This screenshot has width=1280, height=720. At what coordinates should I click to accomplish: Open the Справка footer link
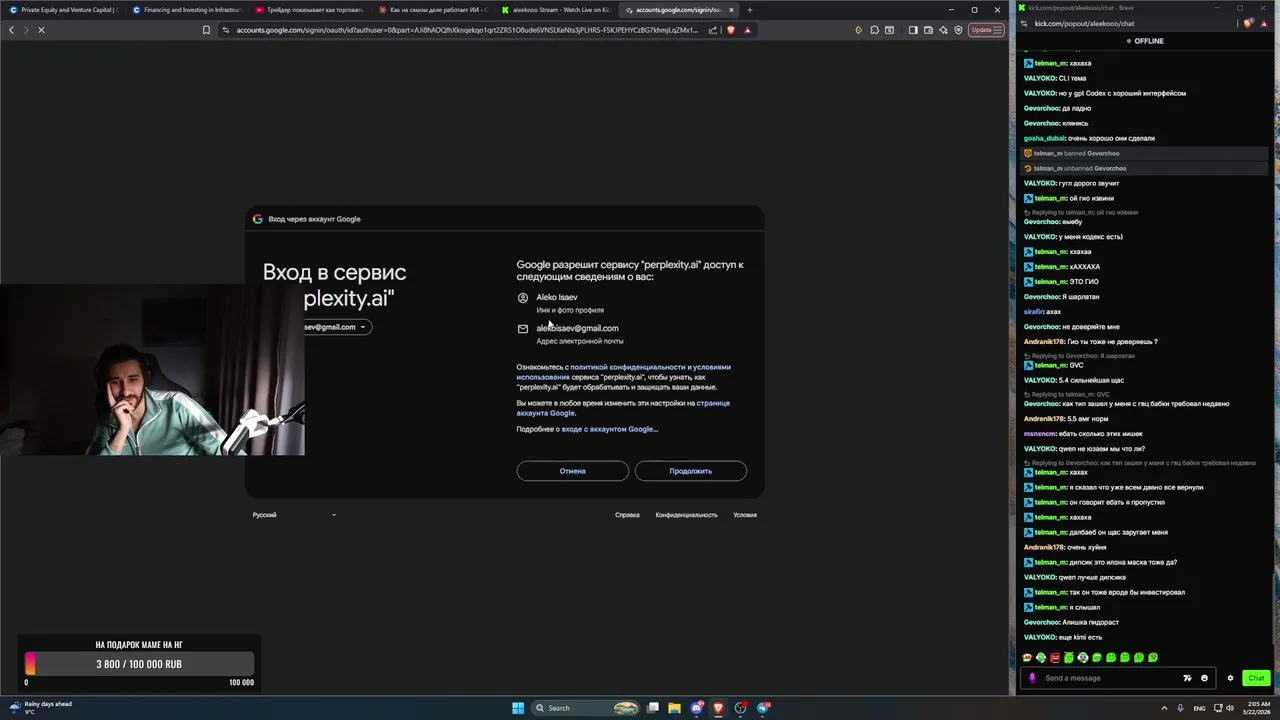point(627,515)
